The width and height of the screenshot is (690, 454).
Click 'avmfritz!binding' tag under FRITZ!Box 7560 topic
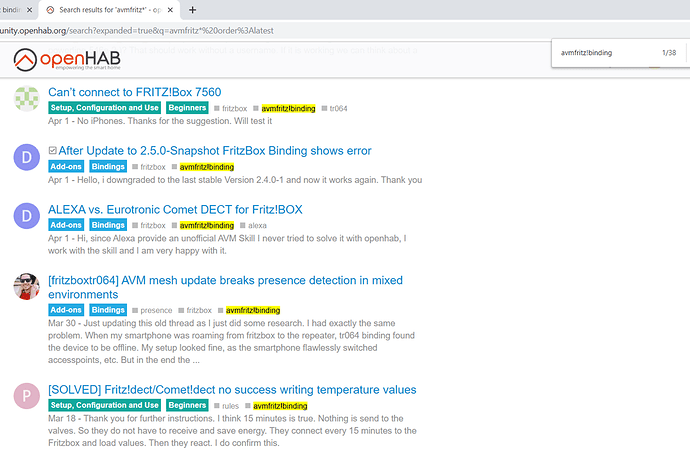(288, 109)
